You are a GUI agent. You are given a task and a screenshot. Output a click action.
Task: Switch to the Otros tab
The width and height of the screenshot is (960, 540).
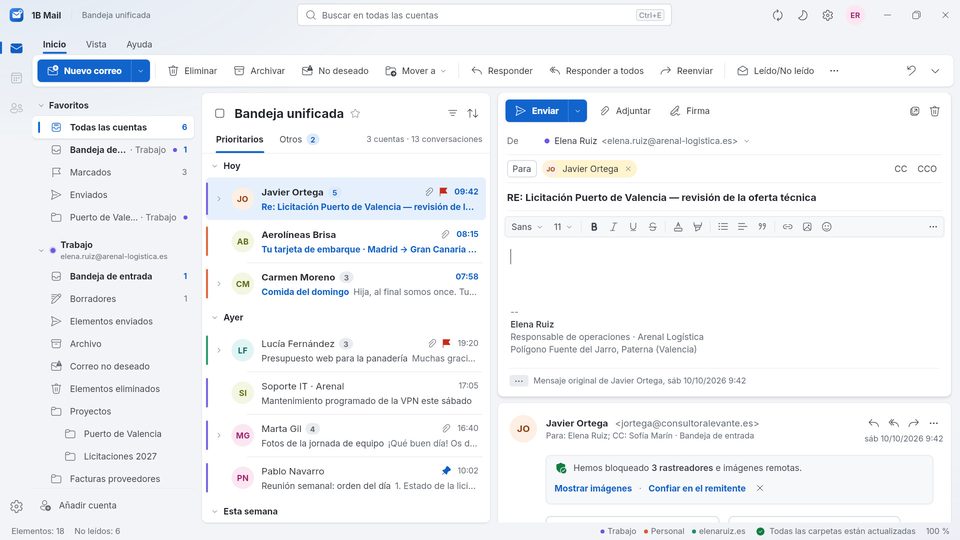click(x=299, y=140)
